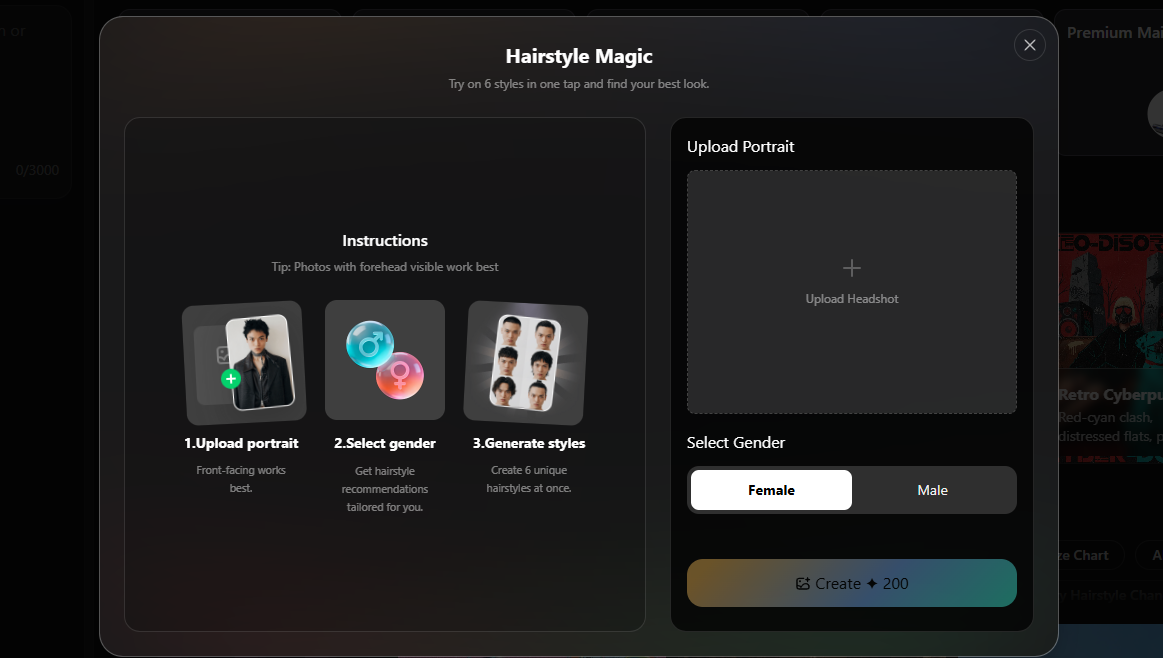Click the Upload Headshot text

(851, 299)
